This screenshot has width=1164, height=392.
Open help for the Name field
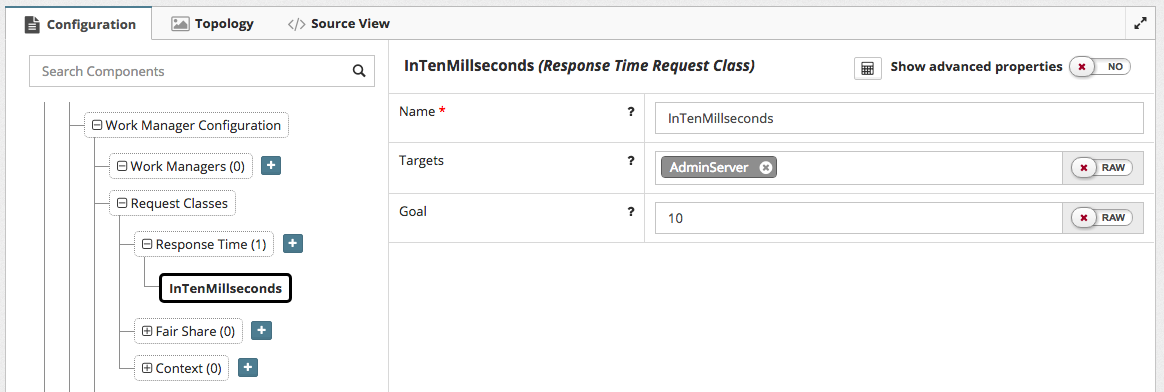coord(631,111)
